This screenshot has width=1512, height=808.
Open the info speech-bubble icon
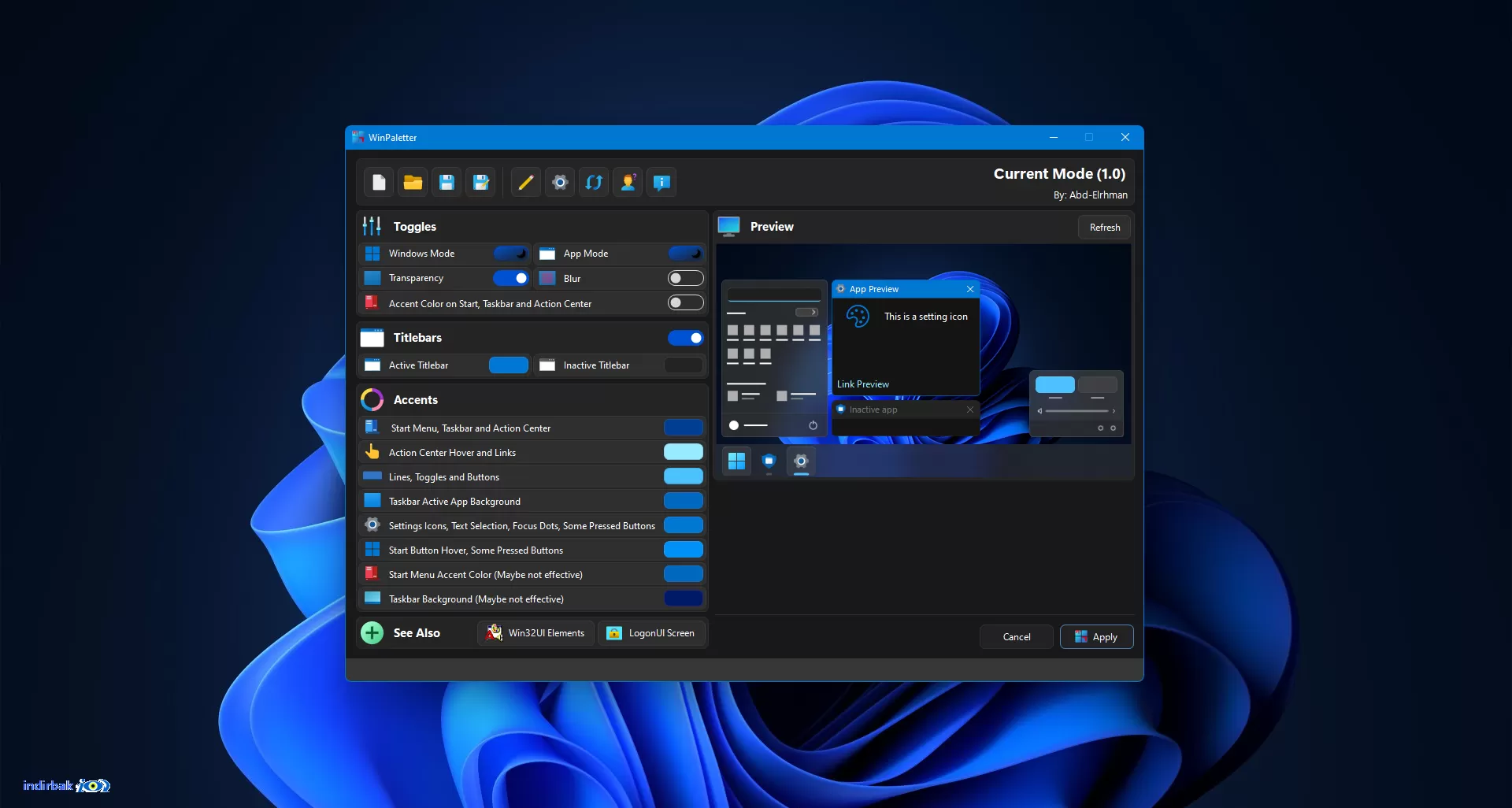[661, 183]
